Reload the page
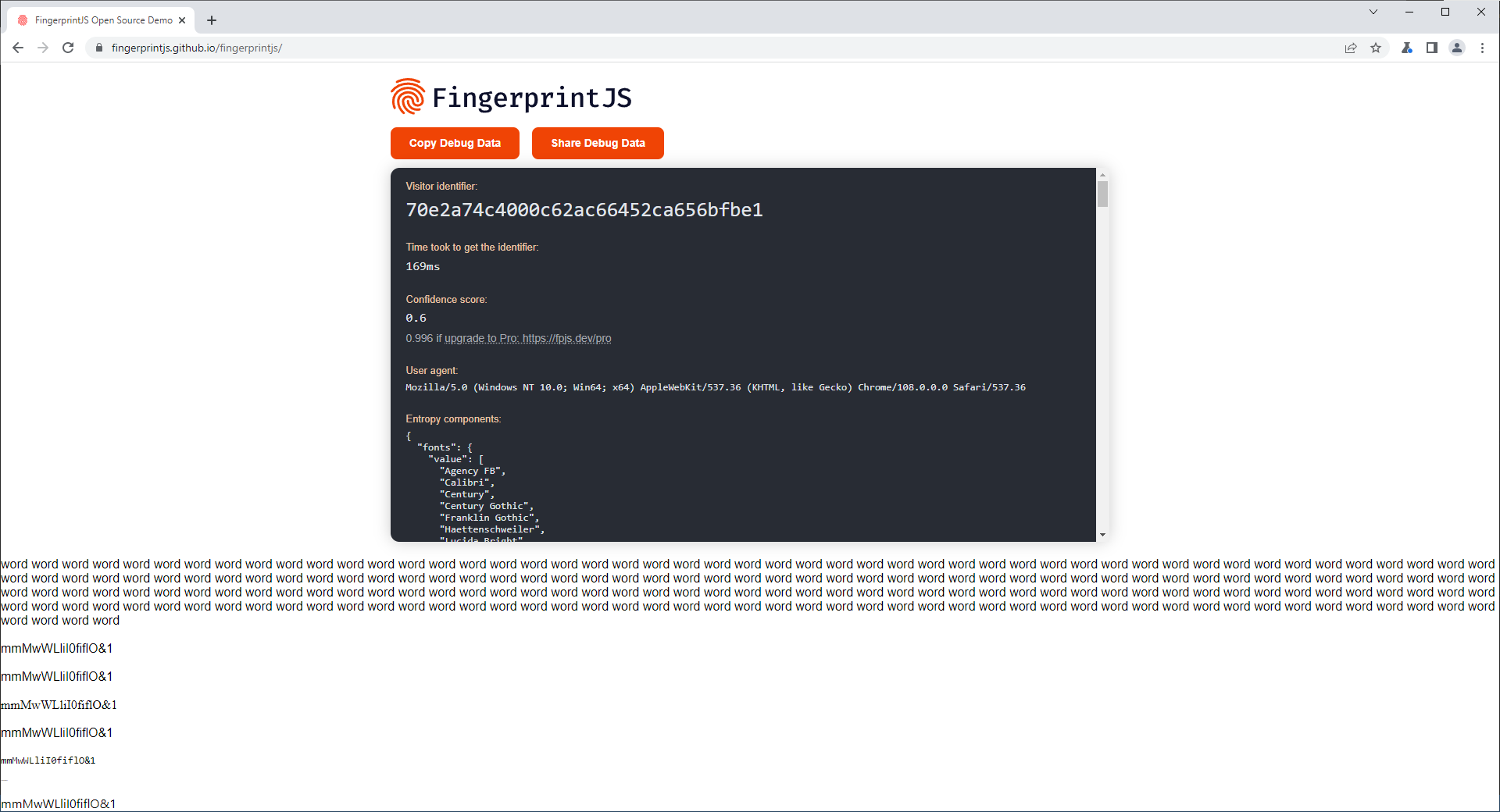 tap(68, 48)
